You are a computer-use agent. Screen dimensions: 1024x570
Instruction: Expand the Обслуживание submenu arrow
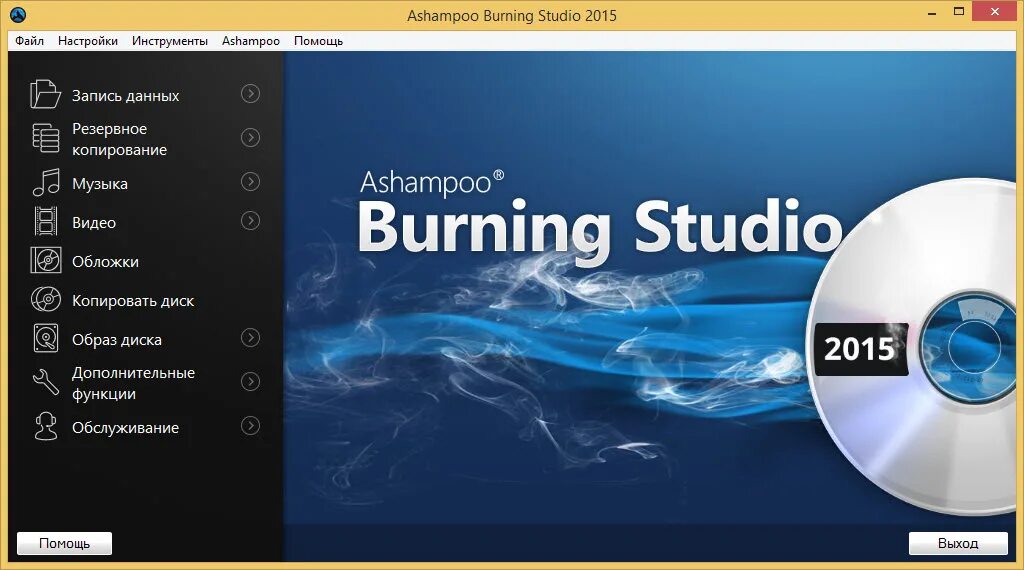(250, 426)
